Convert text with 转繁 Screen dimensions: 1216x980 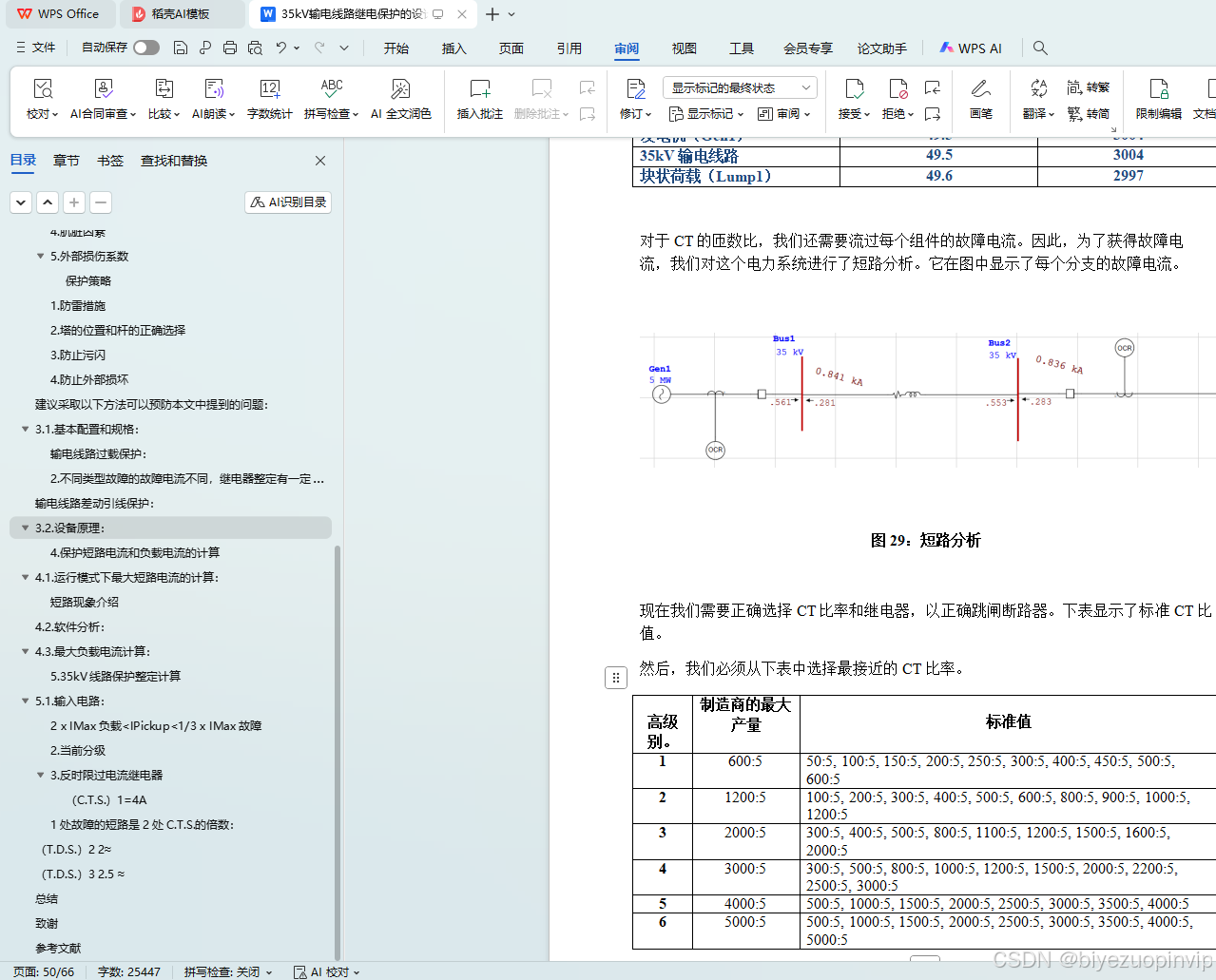pos(1089,87)
